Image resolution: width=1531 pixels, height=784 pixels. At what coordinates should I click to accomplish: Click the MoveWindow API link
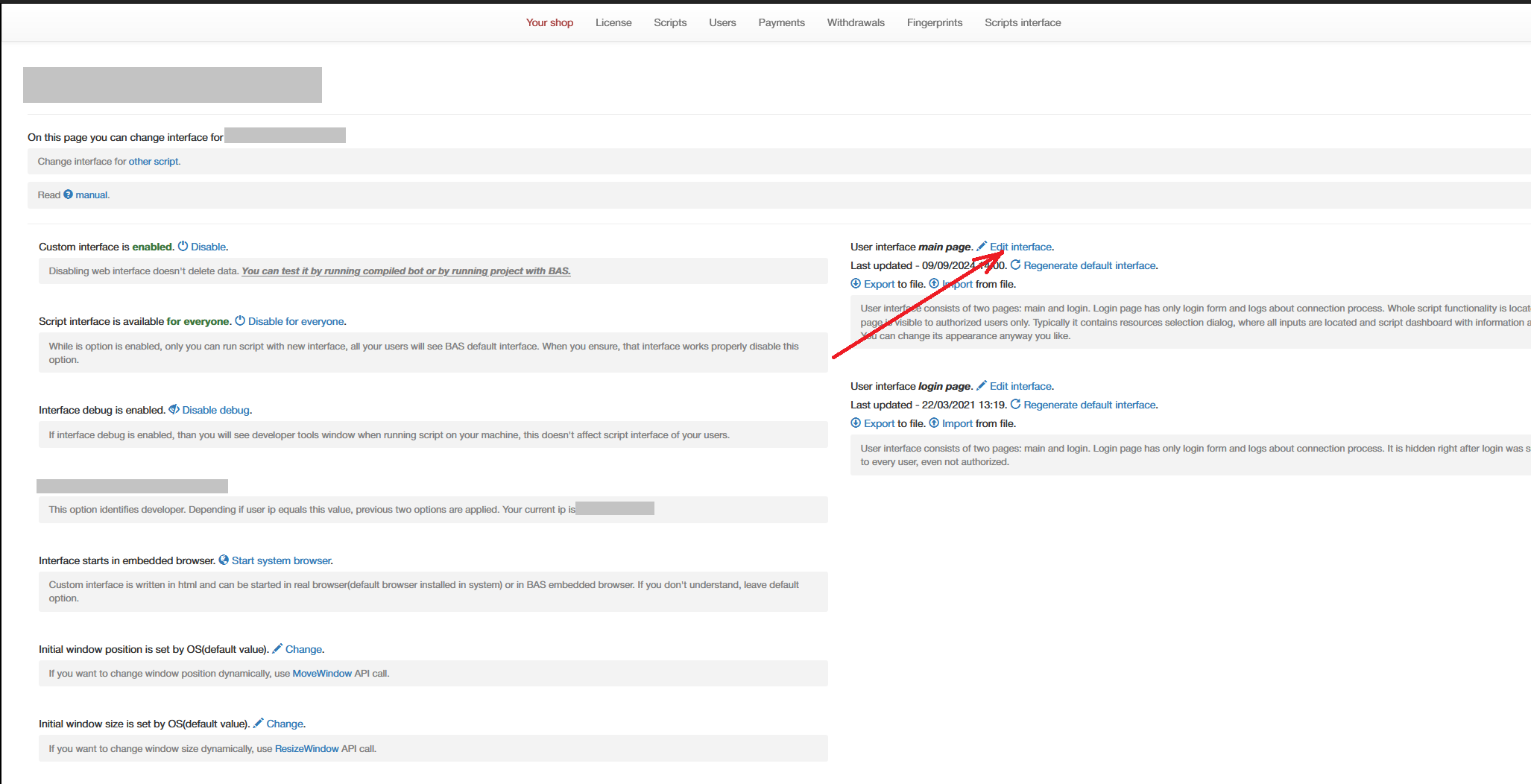[322, 674]
